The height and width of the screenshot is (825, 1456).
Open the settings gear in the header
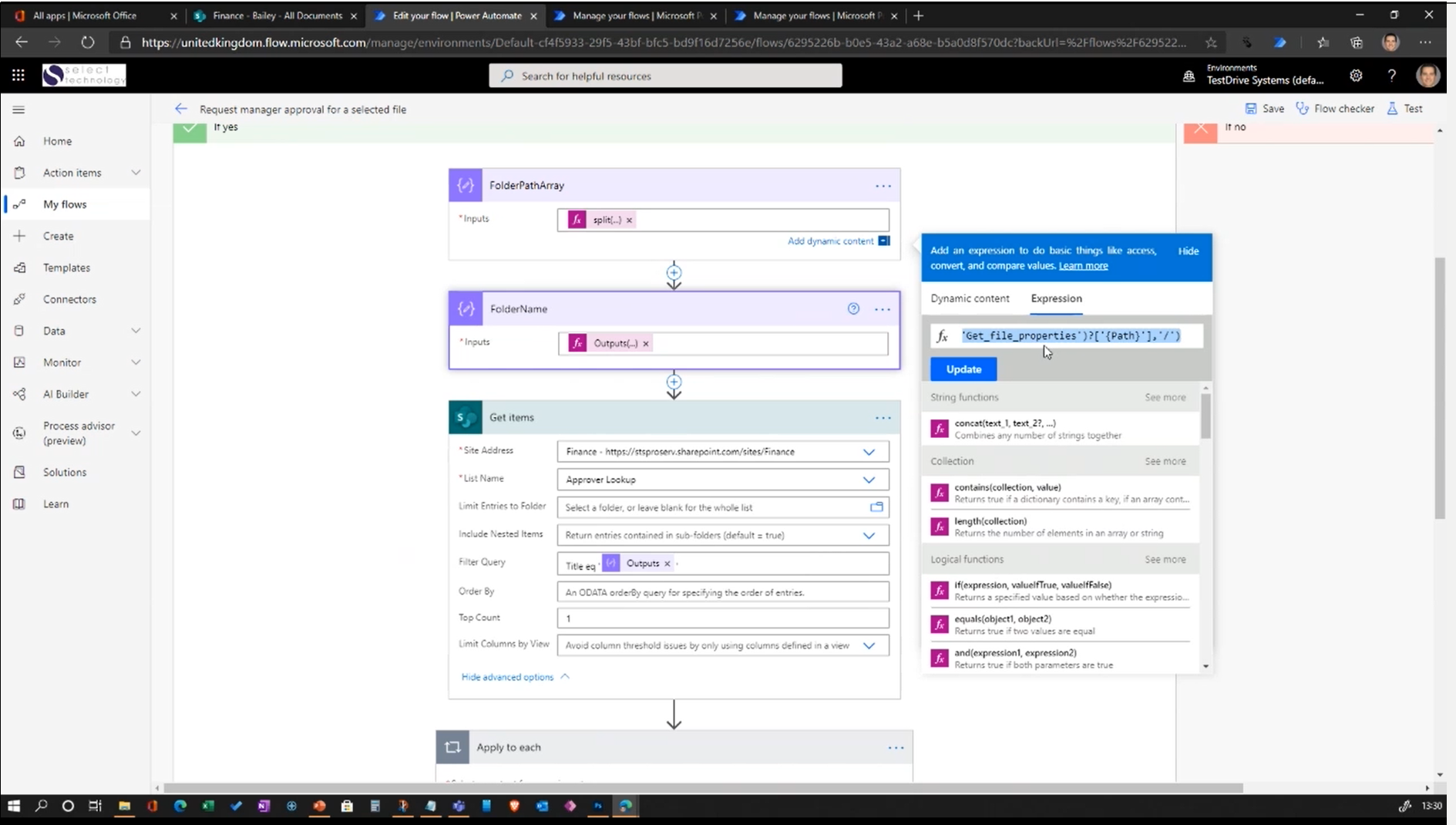coord(1356,75)
